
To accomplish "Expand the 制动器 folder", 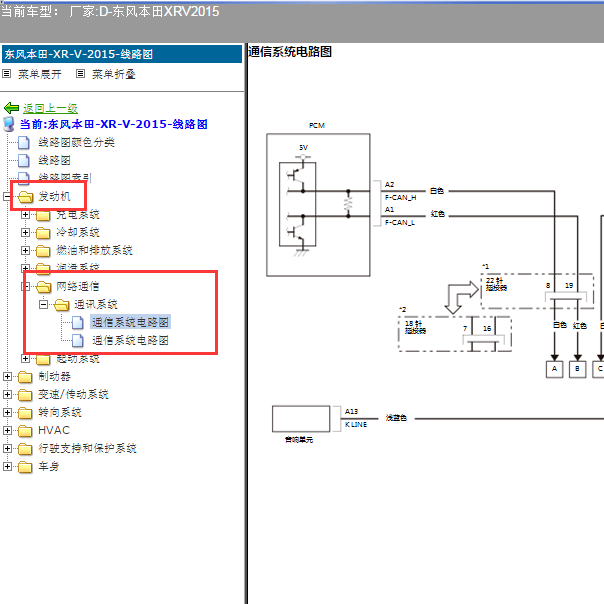I will tap(7, 376).
